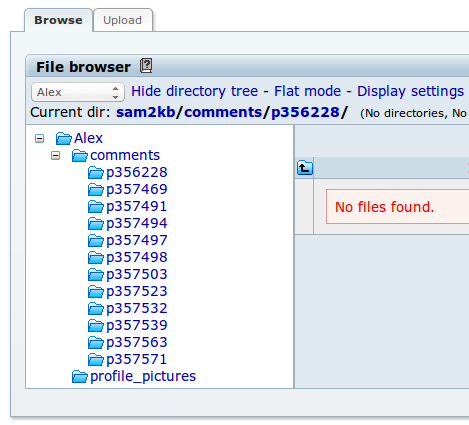Click the folder icon beside p356228
The height and width of the screenshot is (425, 469).
(x=96, y=172)
